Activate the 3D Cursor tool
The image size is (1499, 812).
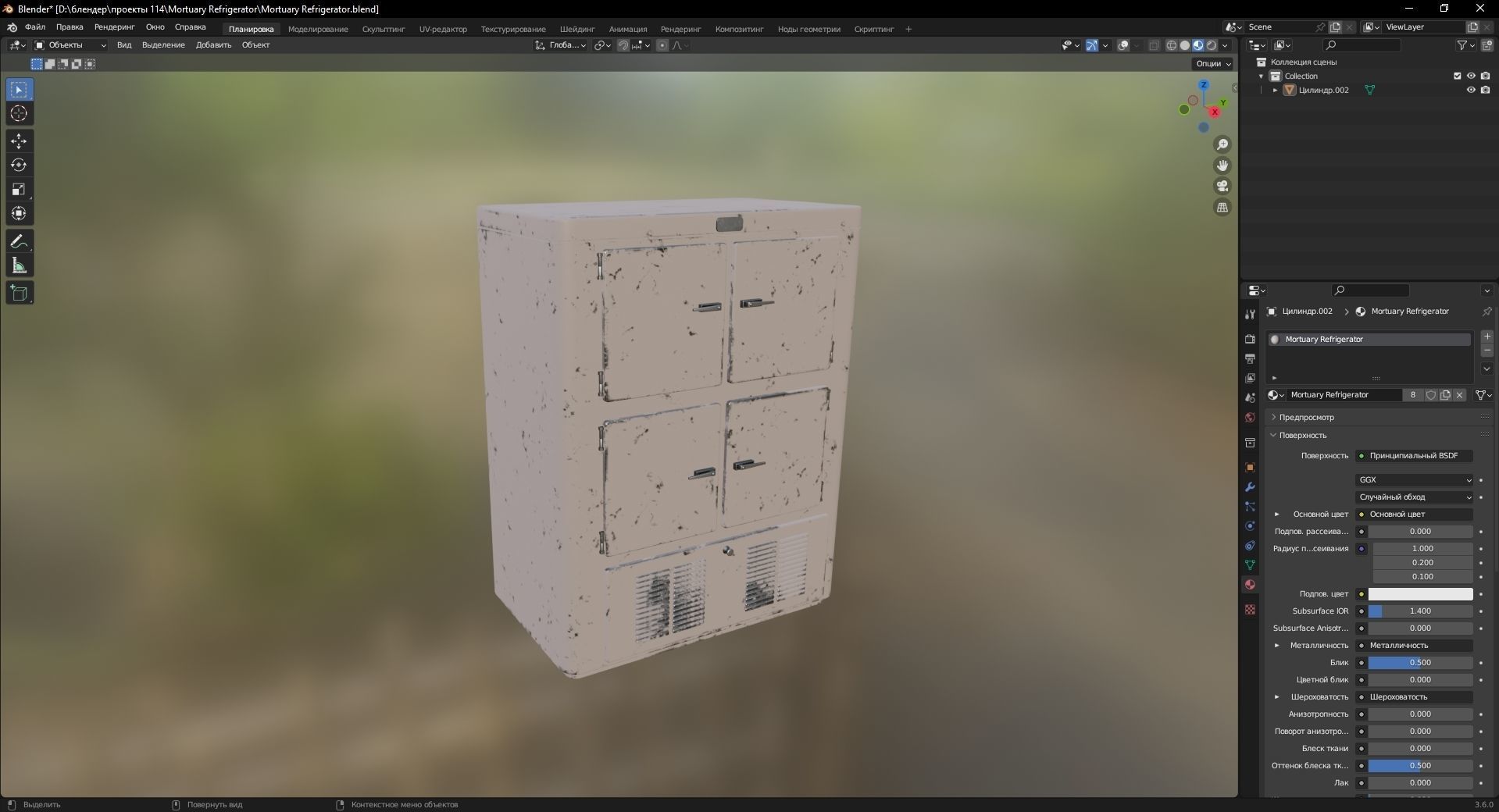click(x=19, y=114)
